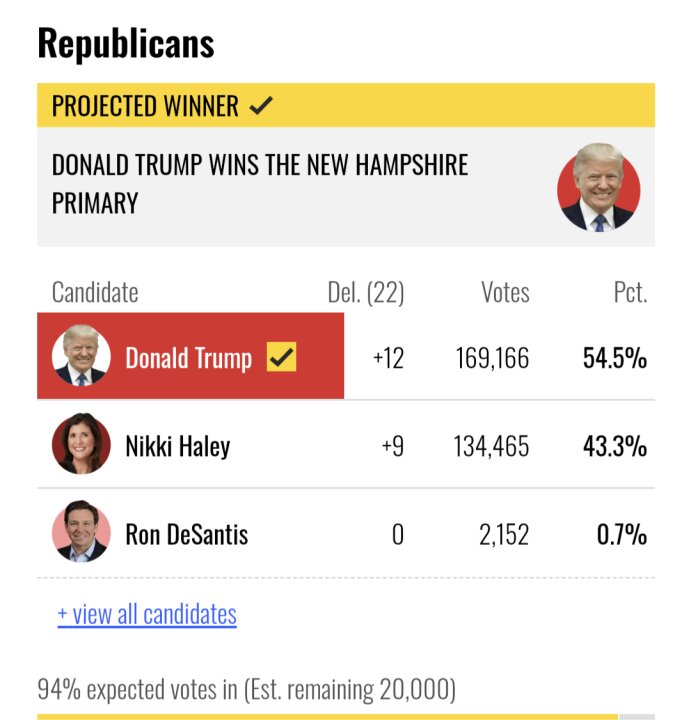Click the 94% expected votes in text
Viewport: 691px width, 720px height.
pos(246,690)
